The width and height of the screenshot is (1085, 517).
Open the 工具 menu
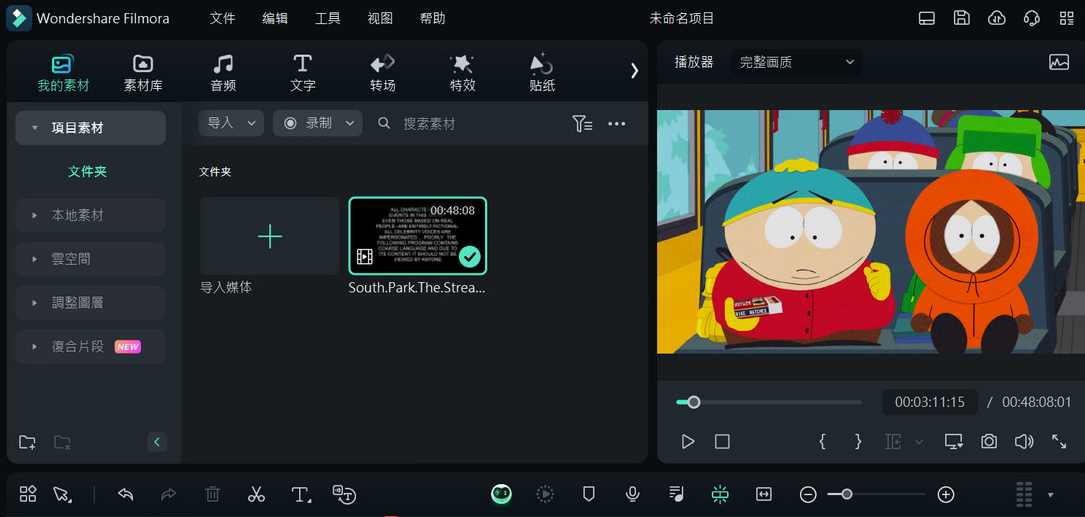point(327,19)
